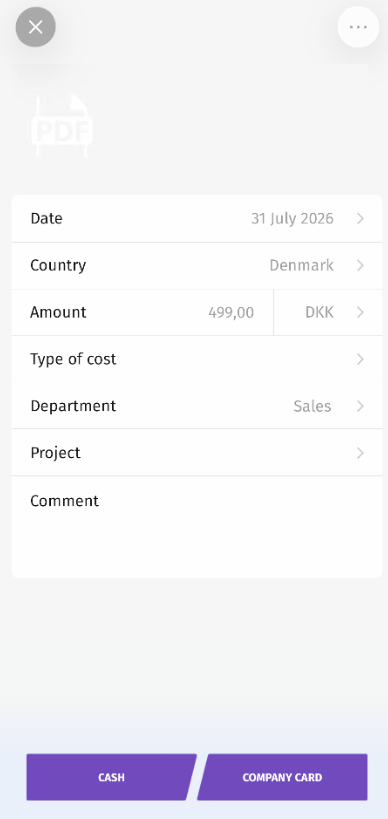Image resolution: width=388 pixels, height=819 pixels.
Task: Choose COMPANY CARD as payment method
Action: click(x=282, y=777)
